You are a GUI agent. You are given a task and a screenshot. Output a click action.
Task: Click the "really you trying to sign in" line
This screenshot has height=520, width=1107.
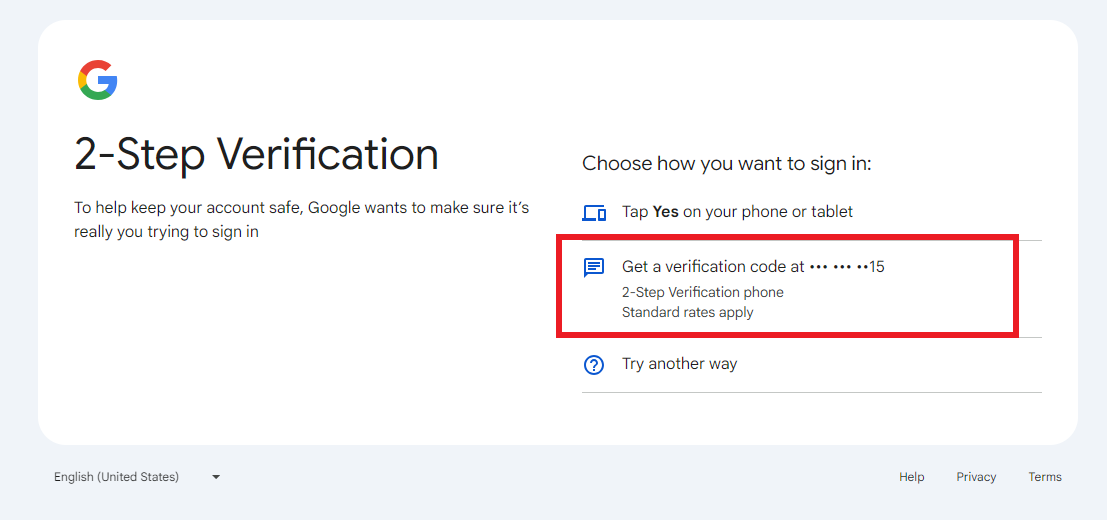tap(166, 232)
